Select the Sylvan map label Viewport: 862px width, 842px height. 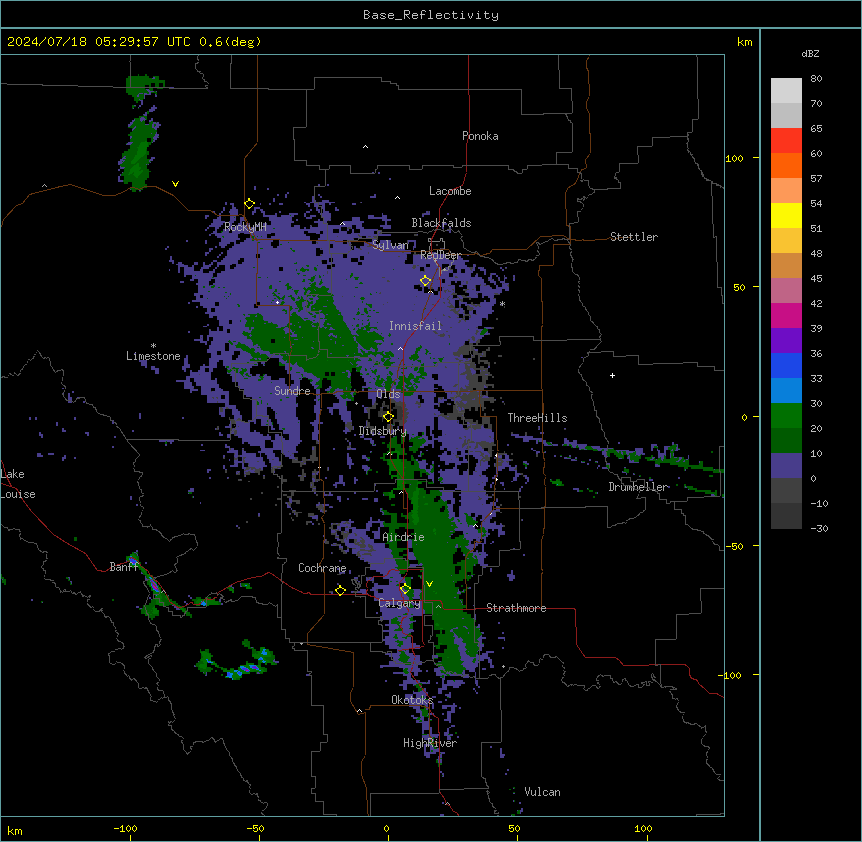(390, 245)
